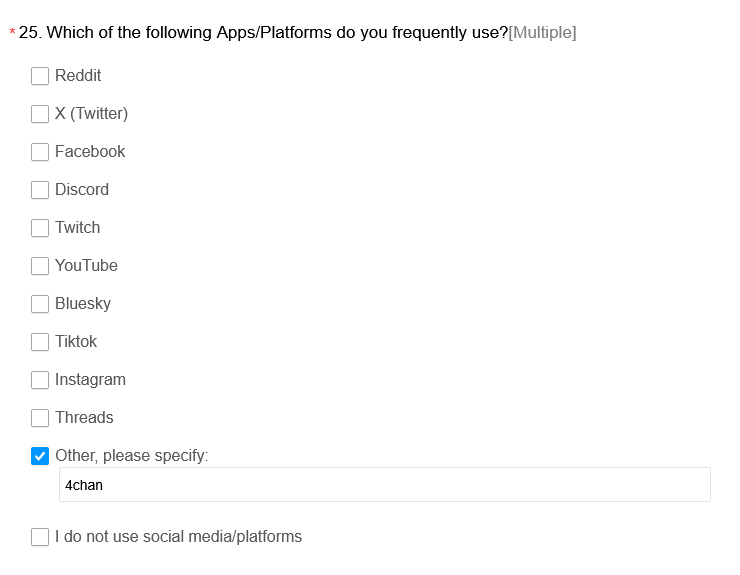Mark the Bluesky checkbox
Viewport: 740px width, 575px height.
(40, 304)
